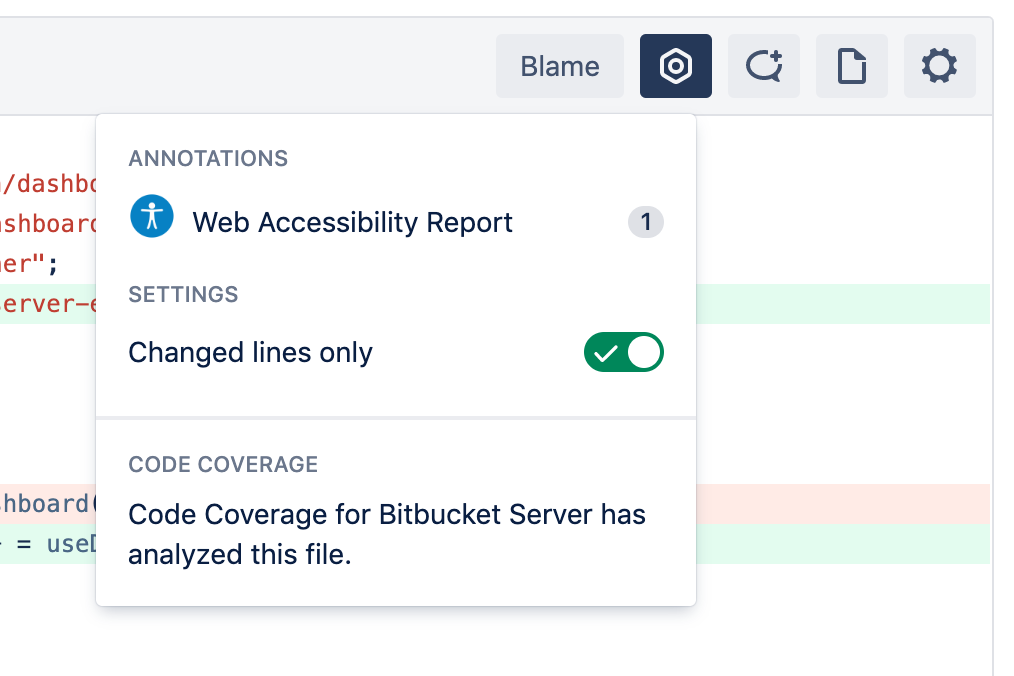Click the annotation count badge showing 1

coord(646,222)
